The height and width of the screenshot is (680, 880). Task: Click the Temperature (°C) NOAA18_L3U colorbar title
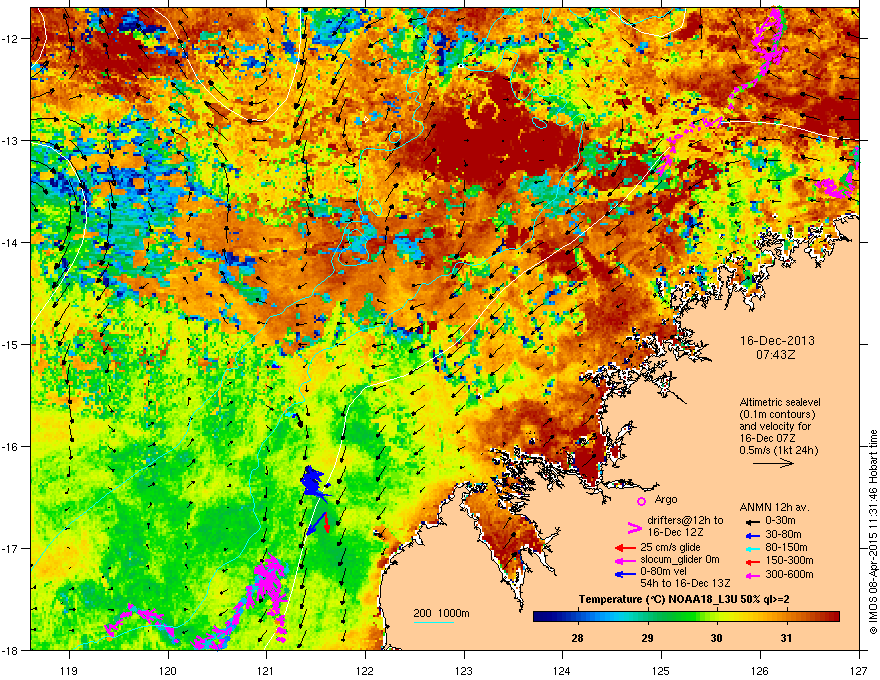[684, 600]
